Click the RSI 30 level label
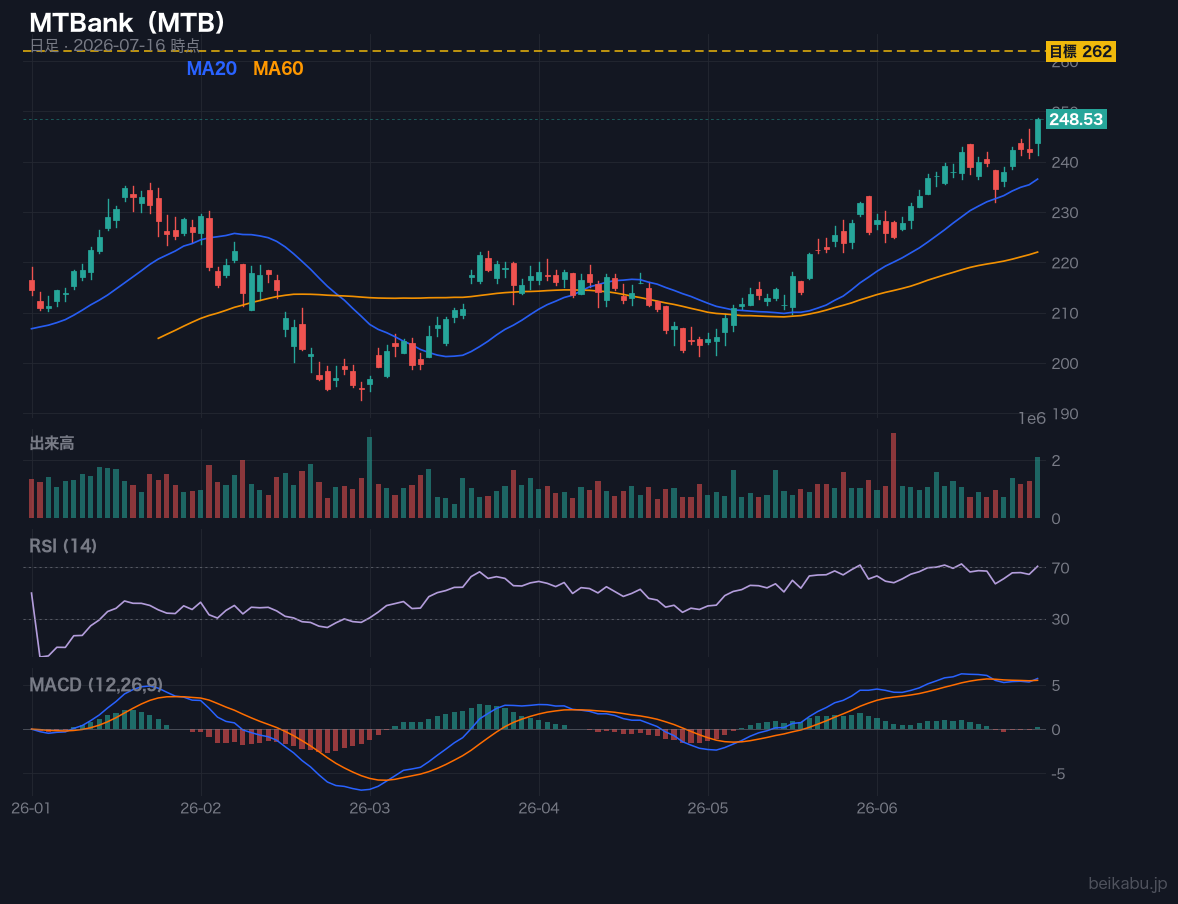1178x904 pixels. click(1060, 619)
